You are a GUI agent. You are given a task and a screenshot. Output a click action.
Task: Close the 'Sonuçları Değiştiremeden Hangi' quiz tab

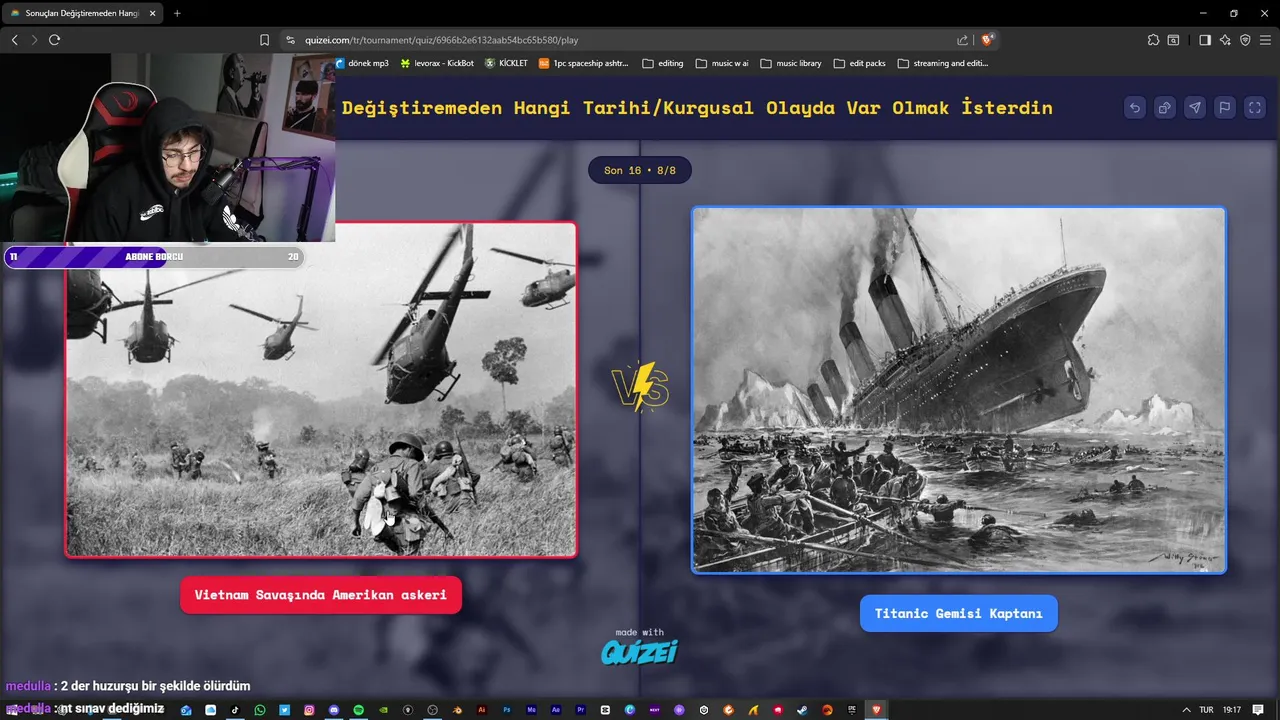(x=152, y=13)
